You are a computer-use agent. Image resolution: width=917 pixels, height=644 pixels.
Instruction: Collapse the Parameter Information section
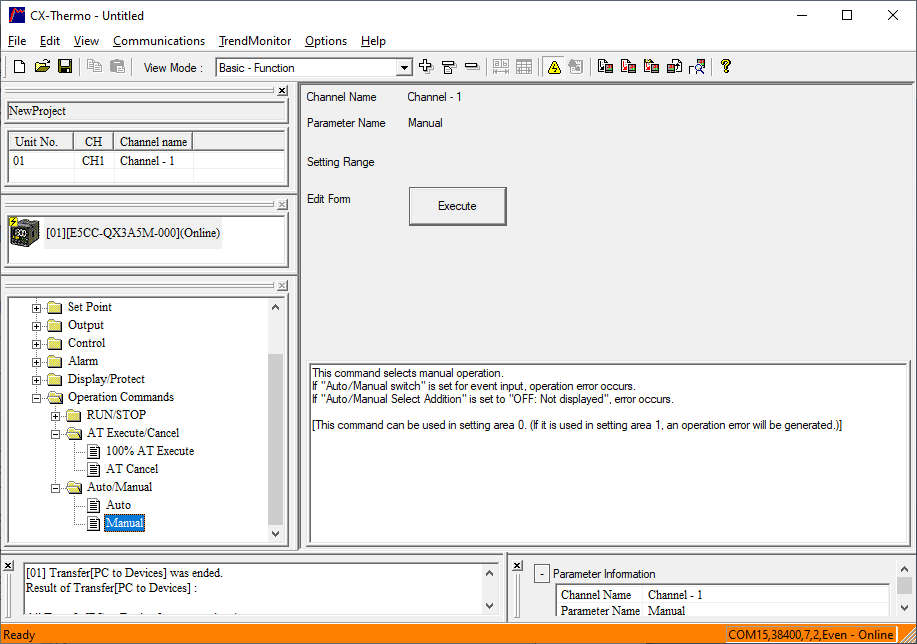click(542, 574)
